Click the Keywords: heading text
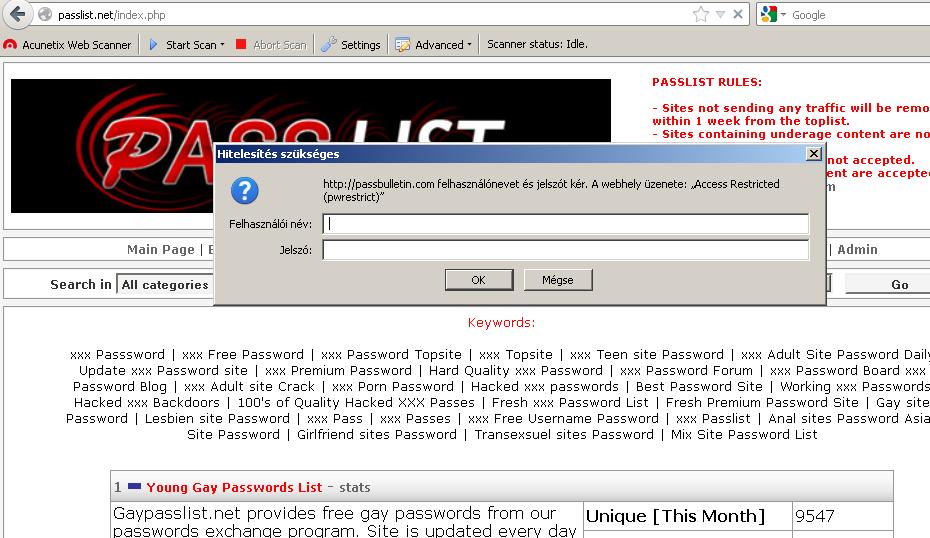The height and width of the screenshot is (538, 930). [501, 323]
